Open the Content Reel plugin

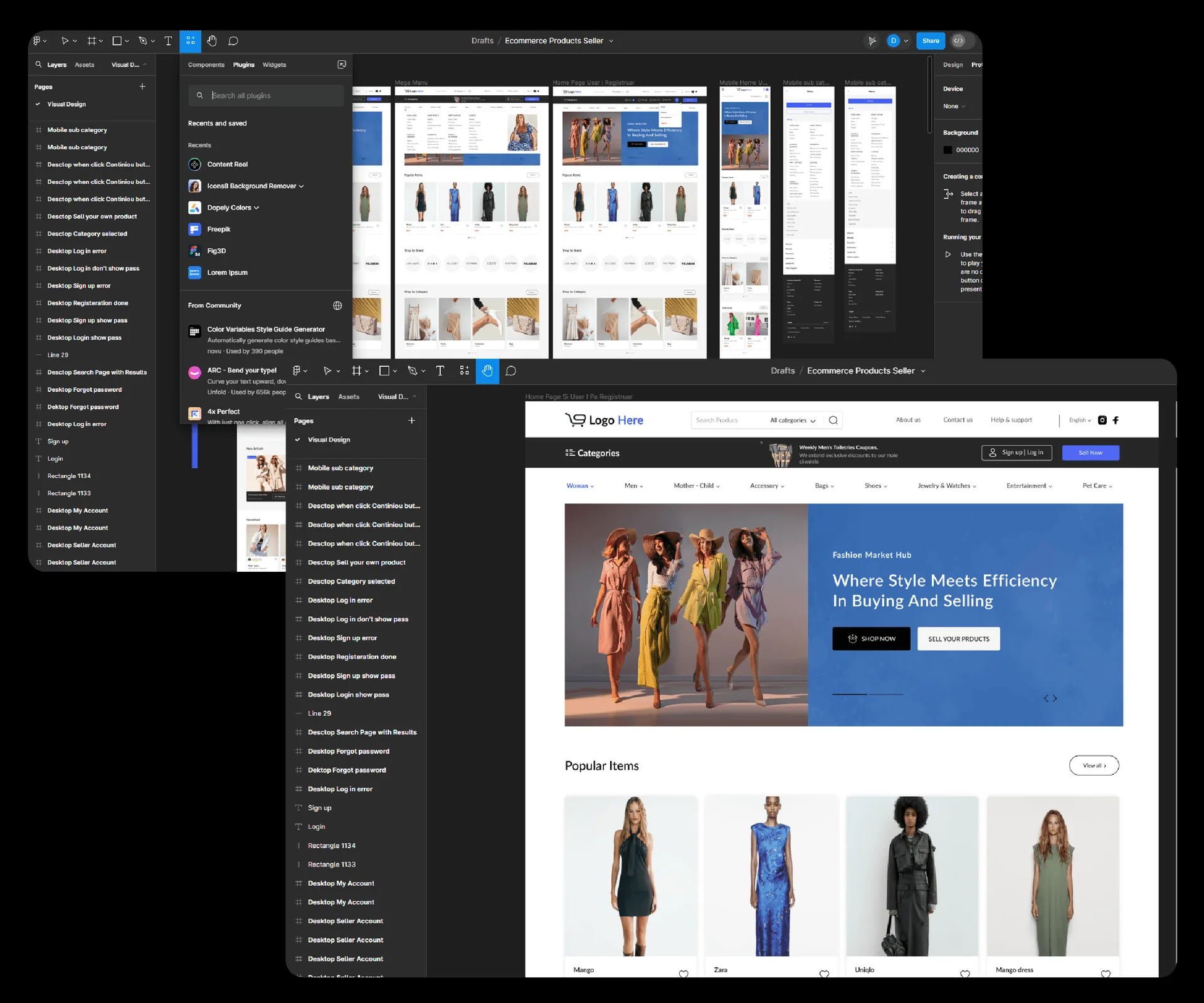(x=228, y=164)
